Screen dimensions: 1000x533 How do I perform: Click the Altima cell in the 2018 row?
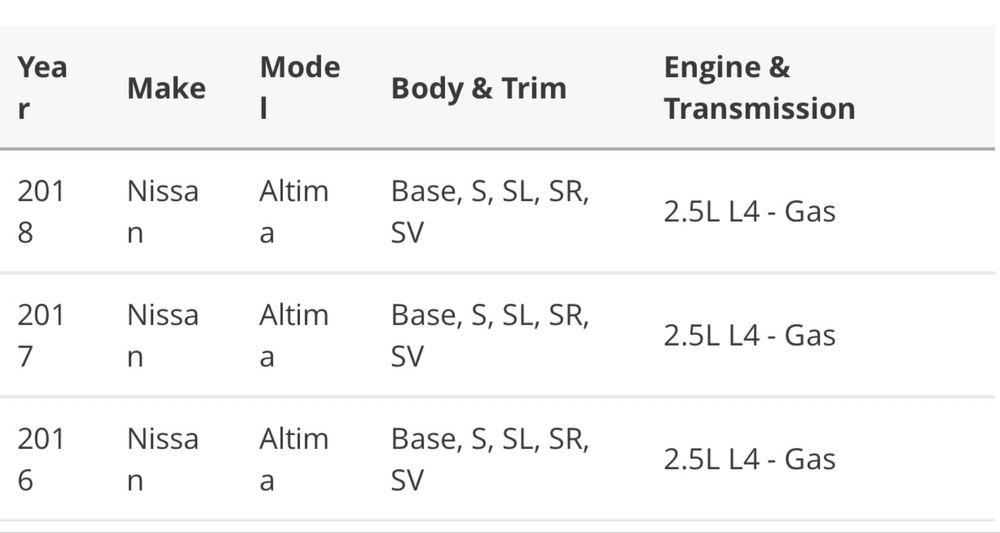(293, 211)
